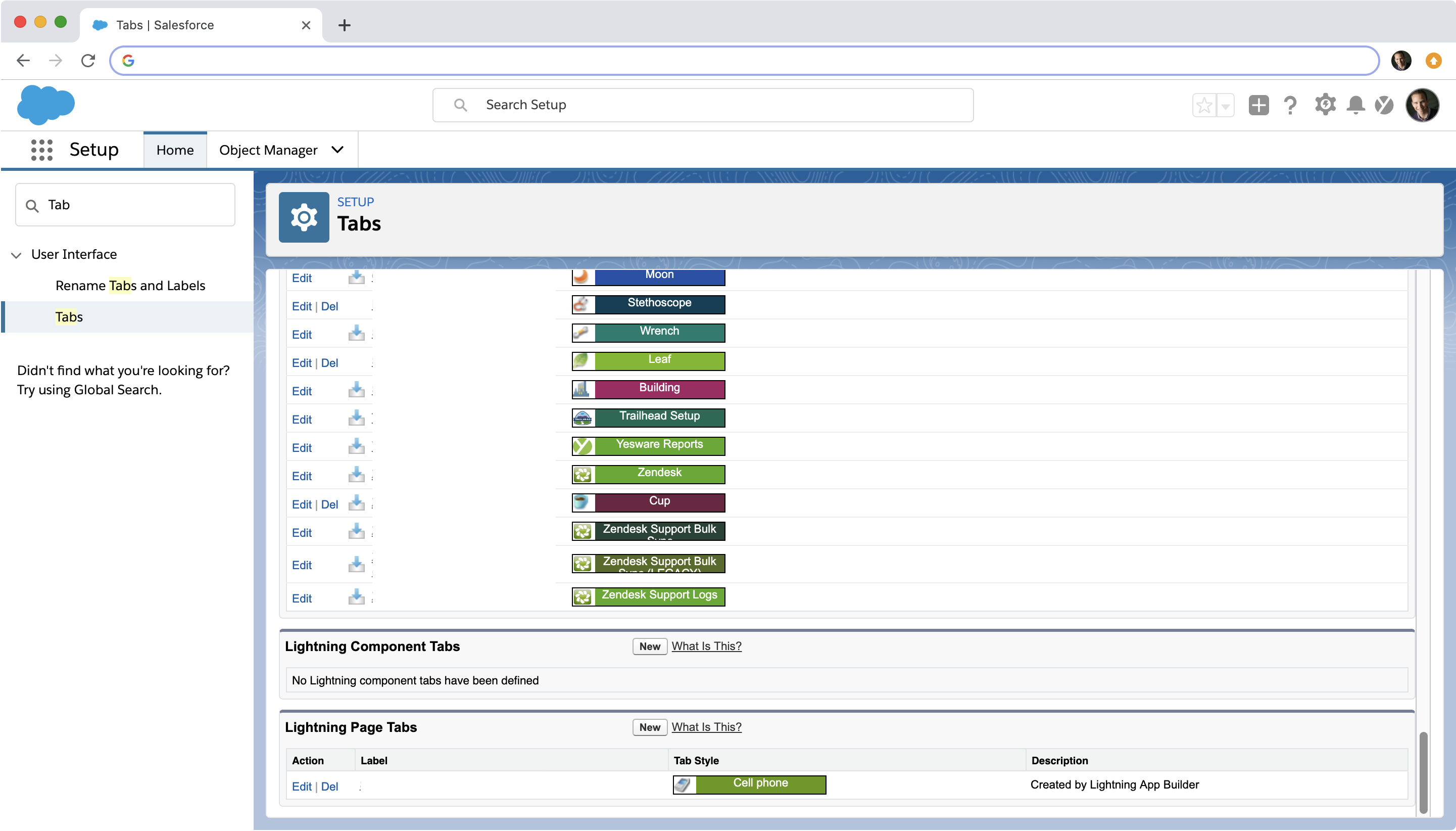Focus the Quick Find box containing Tab
Image resolution: width=1456 pixels, height=831 pixels.
(x=125, y=205)
